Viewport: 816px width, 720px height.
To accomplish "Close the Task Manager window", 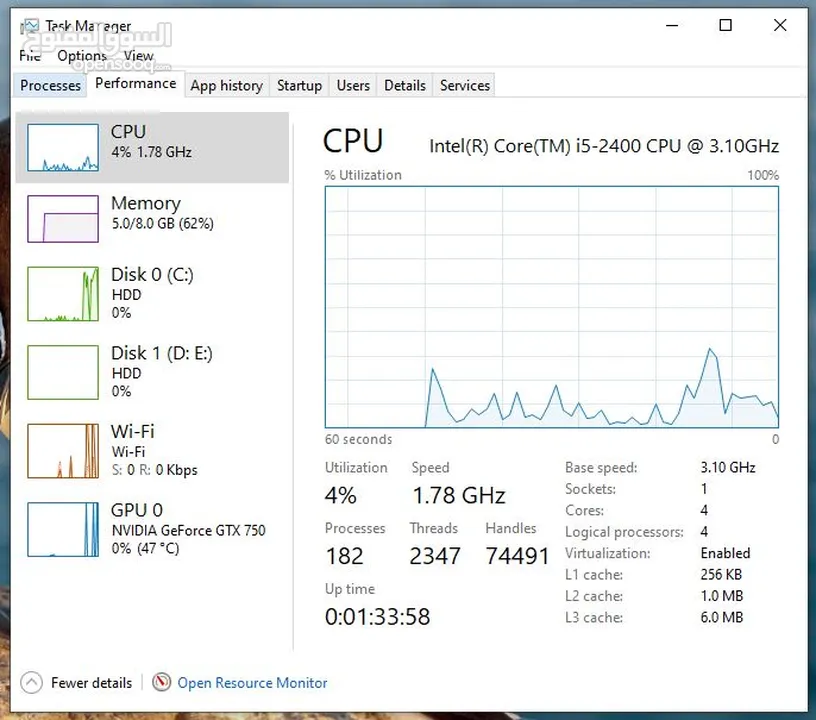I will pos(780,25).
